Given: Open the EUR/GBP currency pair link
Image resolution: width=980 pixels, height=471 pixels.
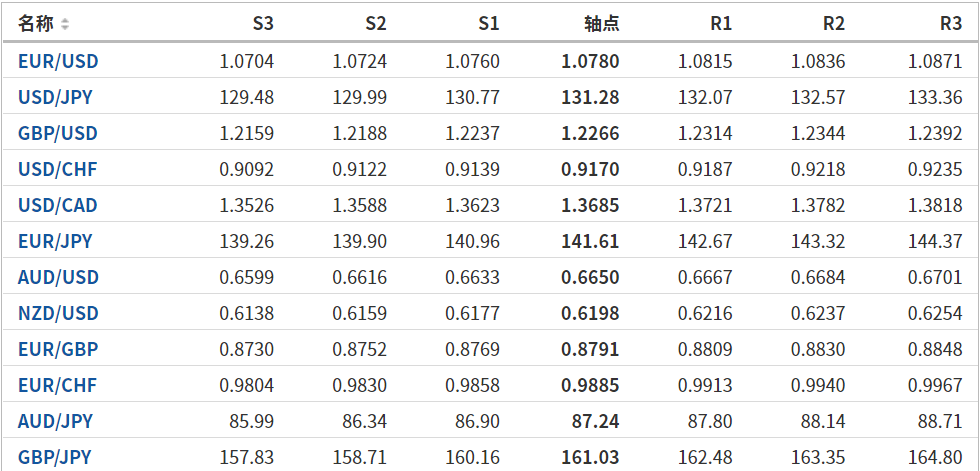Looking at the screenshot, I should (x=57, y=349).
